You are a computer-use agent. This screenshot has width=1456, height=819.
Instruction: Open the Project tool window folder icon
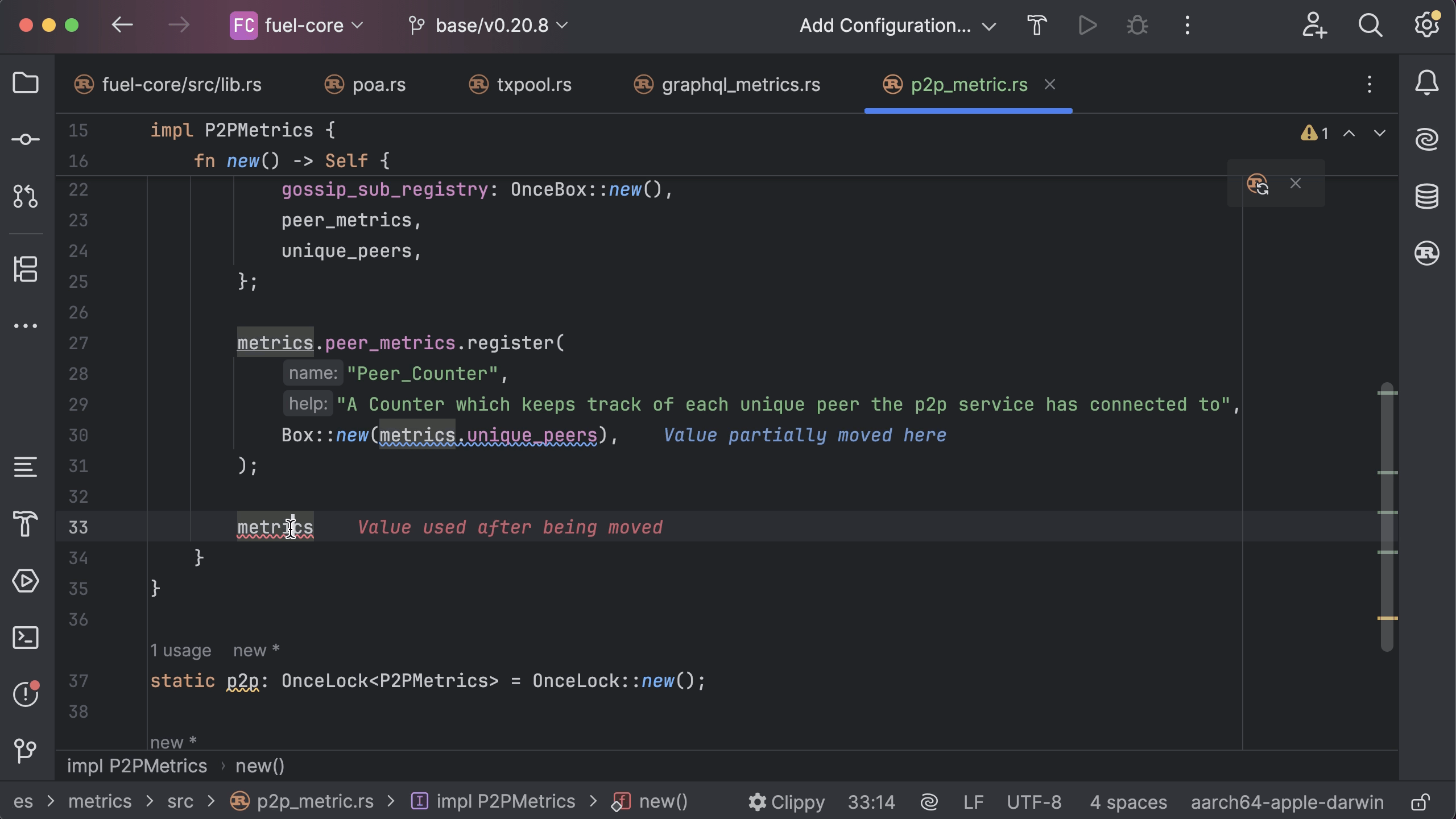(x=26, y=84)
